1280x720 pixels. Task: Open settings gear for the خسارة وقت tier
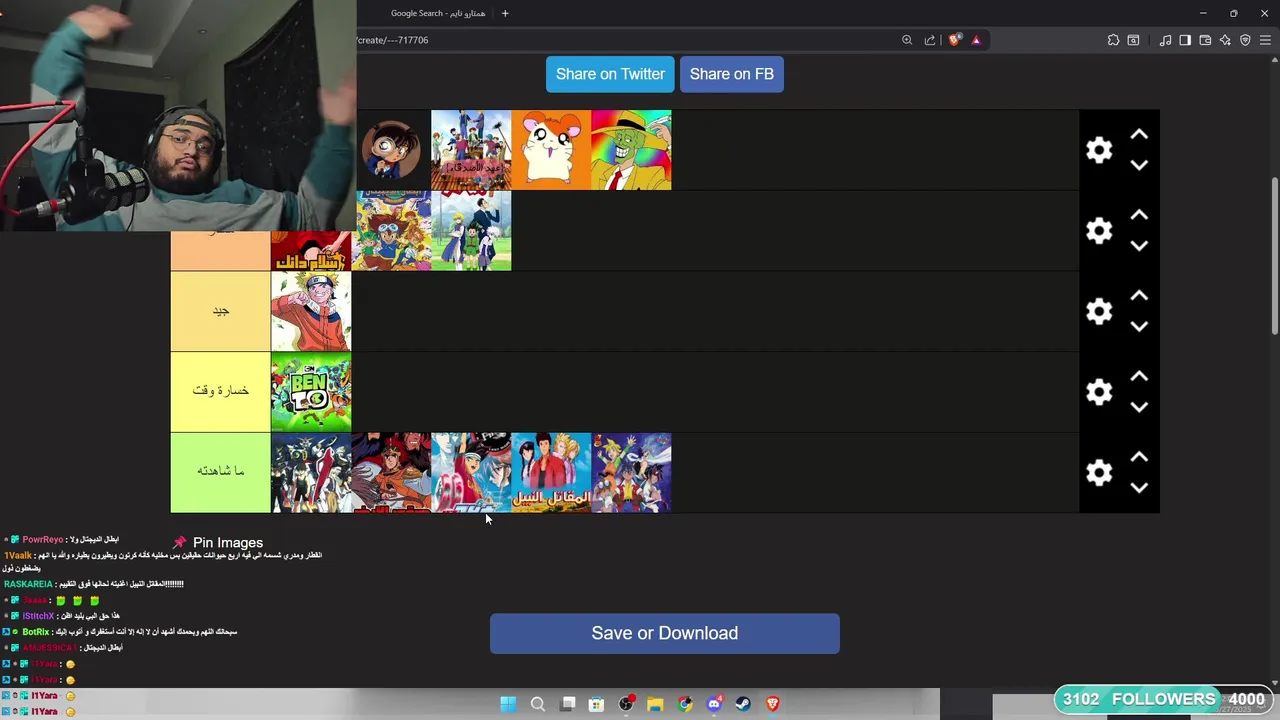[x=1099, y=392]
